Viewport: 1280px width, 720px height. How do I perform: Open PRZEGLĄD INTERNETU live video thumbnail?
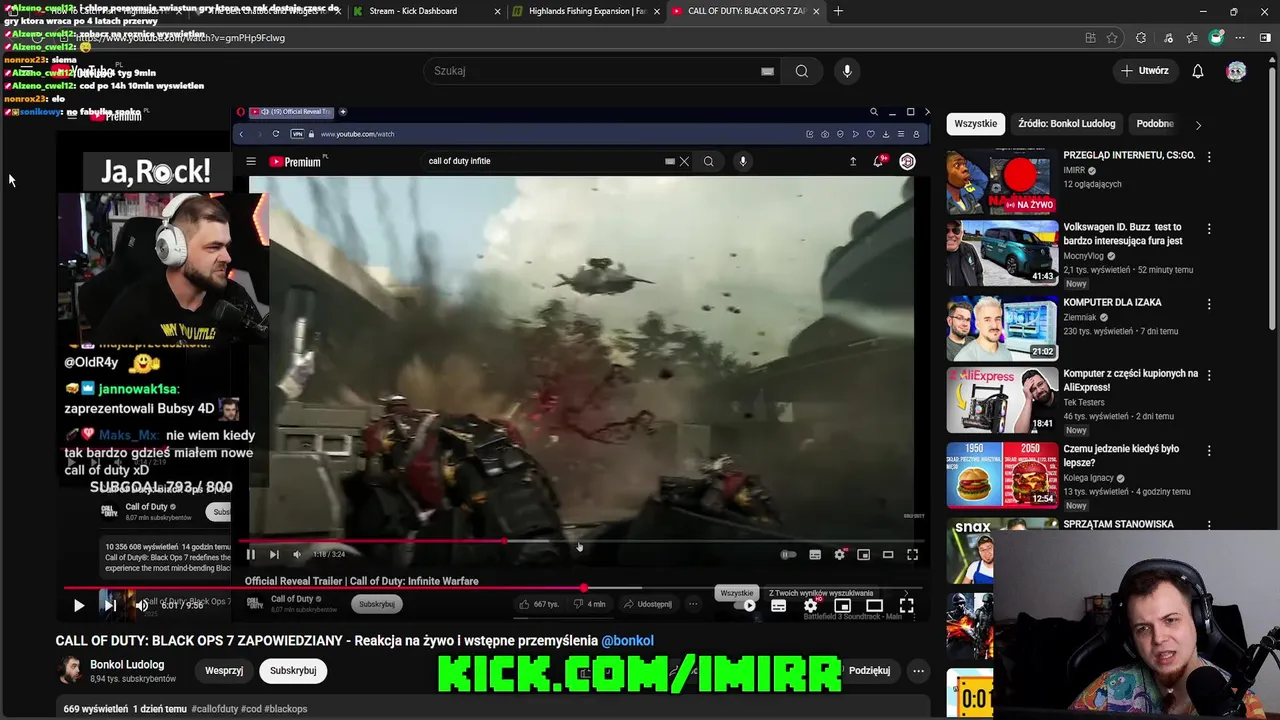(1002, 183)
